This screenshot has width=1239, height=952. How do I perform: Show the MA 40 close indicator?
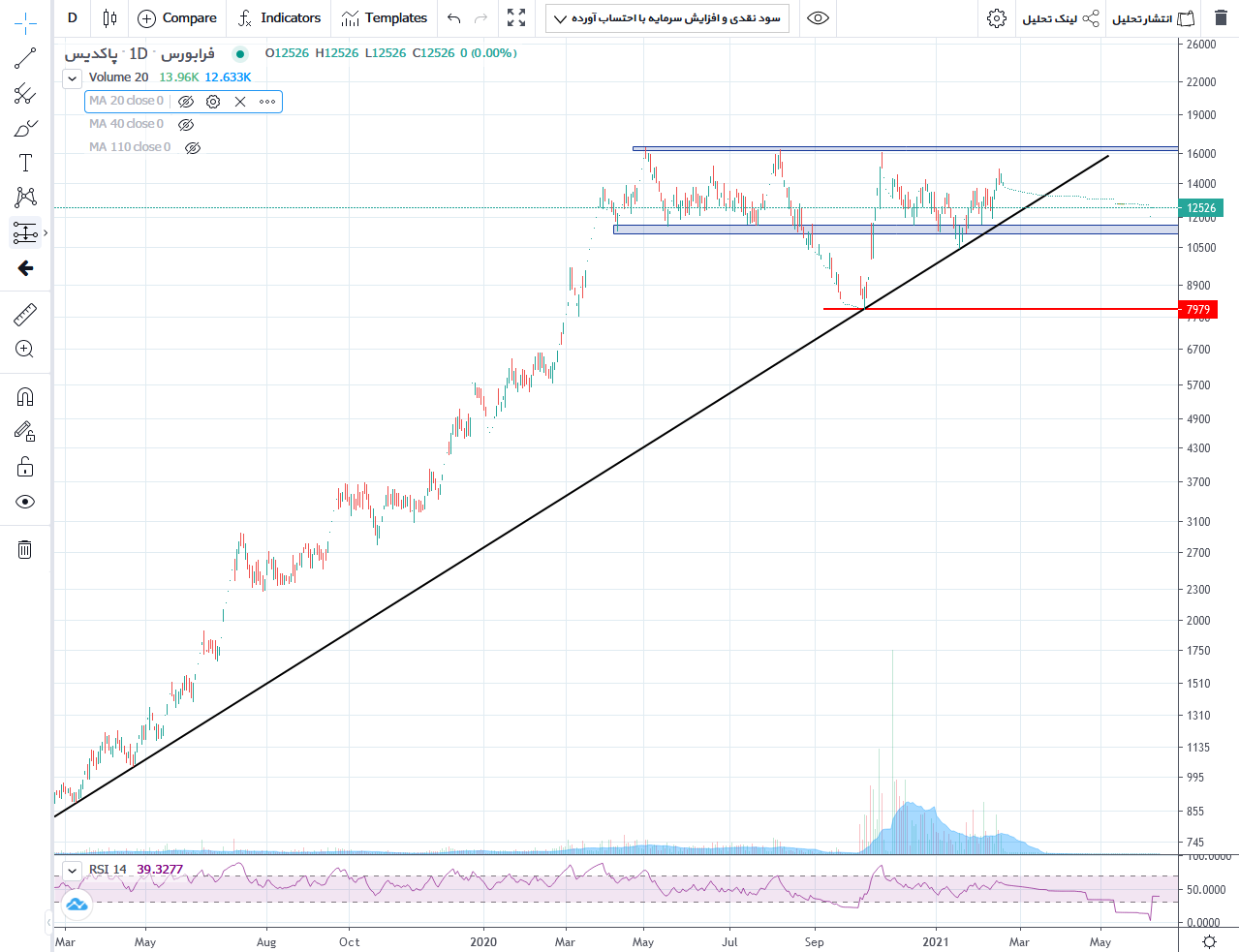(x=186, y=125)
